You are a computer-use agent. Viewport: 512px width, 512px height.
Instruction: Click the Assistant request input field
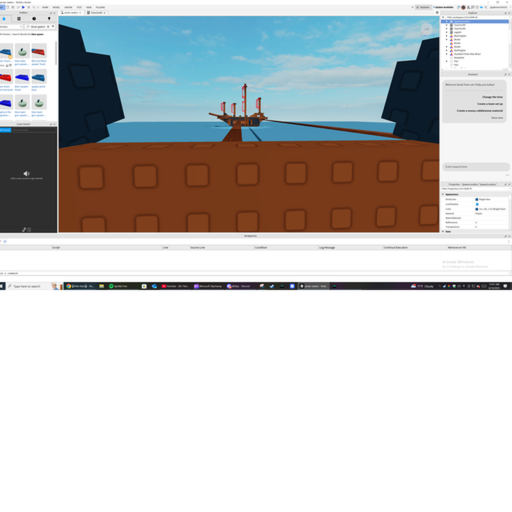[x=476, y=167]
